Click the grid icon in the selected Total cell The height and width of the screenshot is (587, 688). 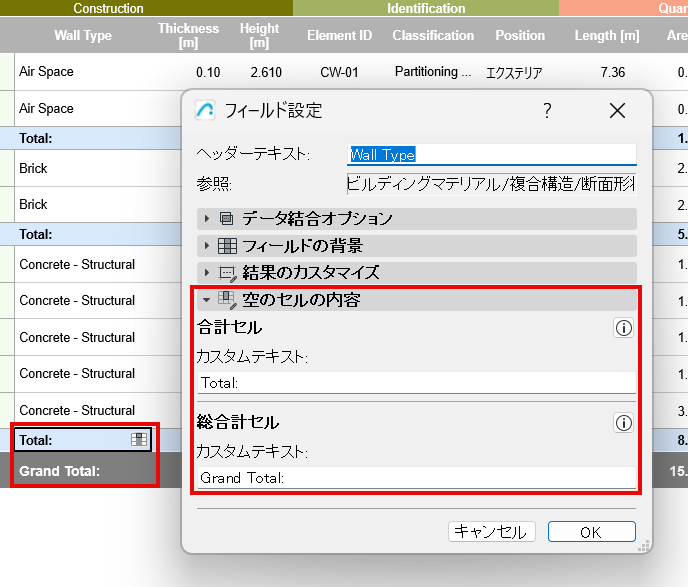pos(139,439)
